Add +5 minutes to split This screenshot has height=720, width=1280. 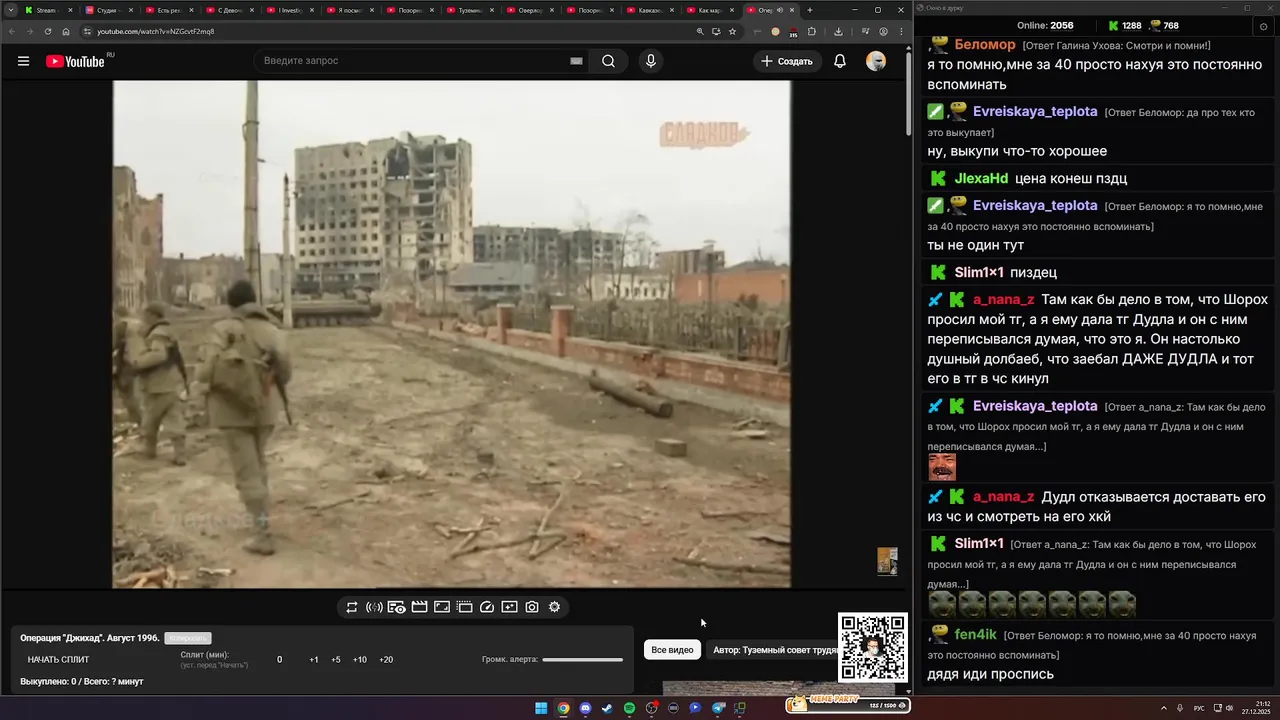pos(336,660)
